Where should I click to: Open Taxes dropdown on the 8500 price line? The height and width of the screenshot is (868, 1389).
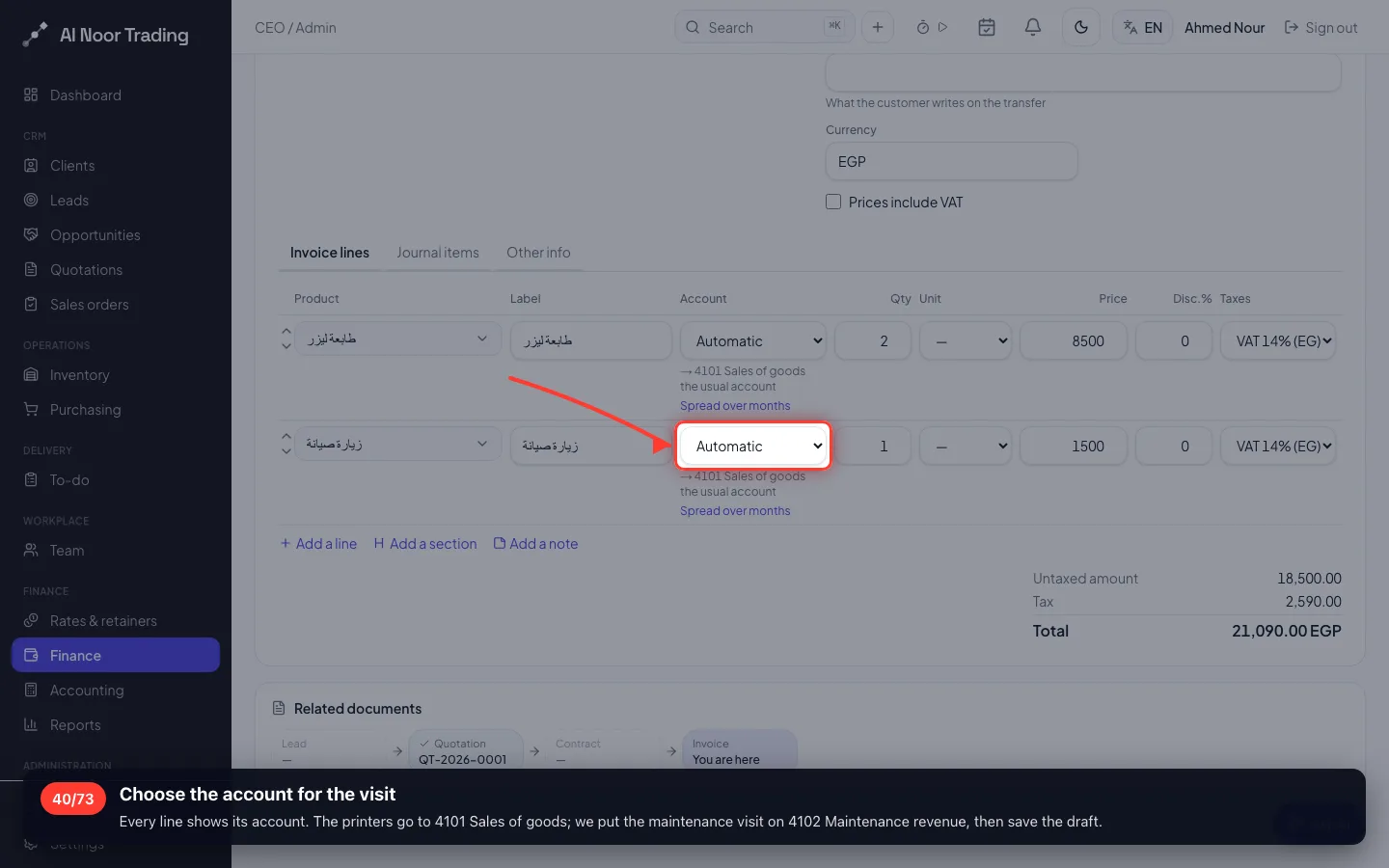1278,340
